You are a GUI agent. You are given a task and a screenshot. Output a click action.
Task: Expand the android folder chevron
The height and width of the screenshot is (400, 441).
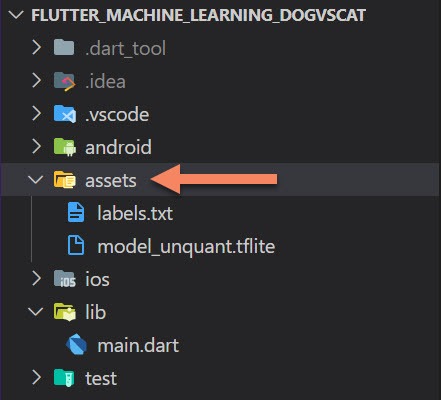pos(37,147)
